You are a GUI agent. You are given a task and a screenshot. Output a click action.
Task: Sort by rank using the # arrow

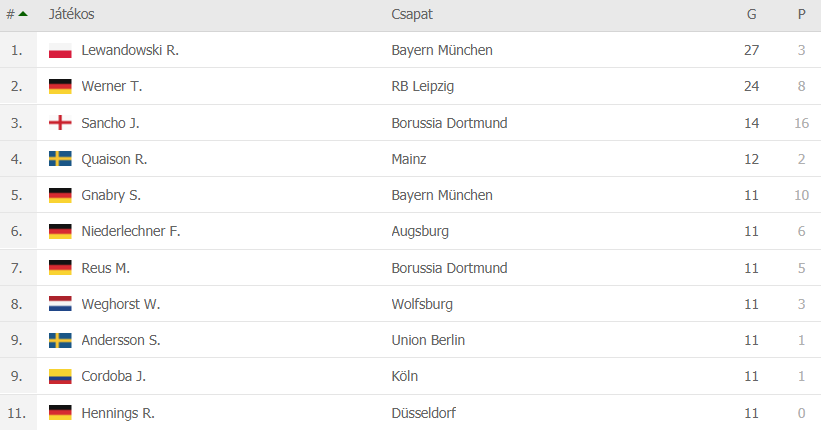click(x=17, y=14)
